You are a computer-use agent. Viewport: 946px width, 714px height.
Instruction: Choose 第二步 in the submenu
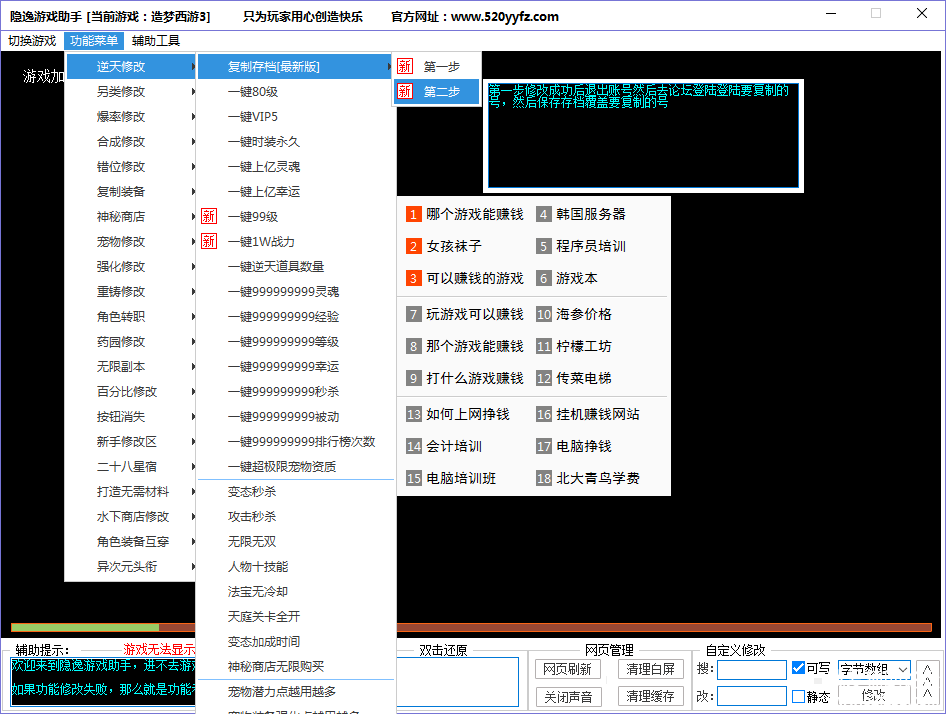click(x=437, y=91)
